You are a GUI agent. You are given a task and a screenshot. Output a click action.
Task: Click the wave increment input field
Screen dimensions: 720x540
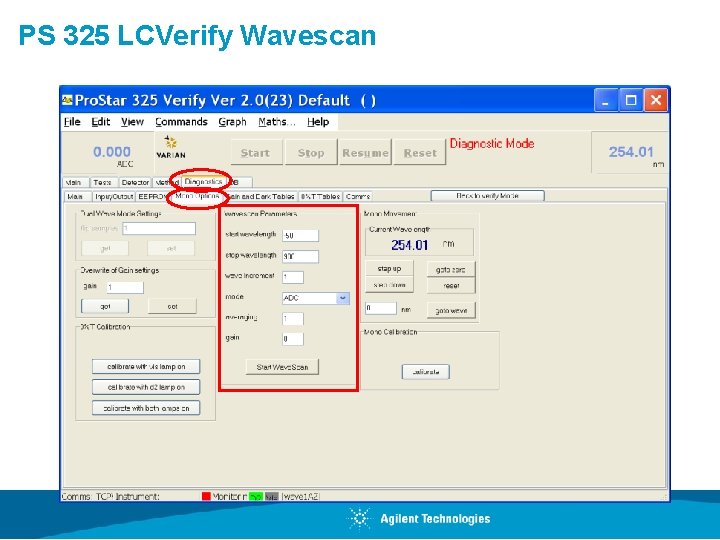[x=293, y=277]
